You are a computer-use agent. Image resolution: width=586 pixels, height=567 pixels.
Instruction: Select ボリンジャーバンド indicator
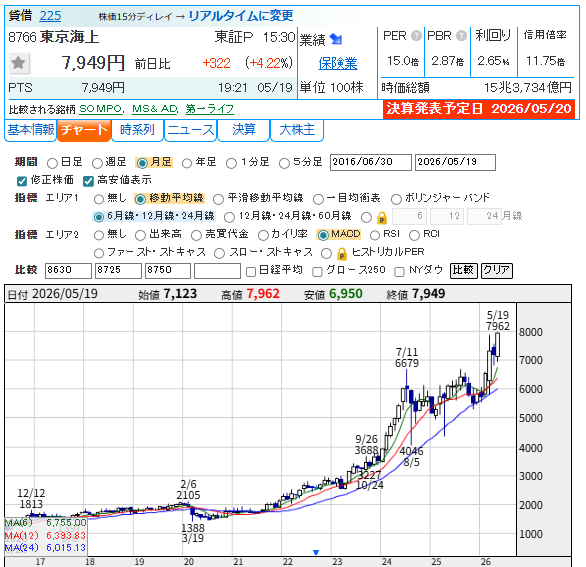click(396, 199)
